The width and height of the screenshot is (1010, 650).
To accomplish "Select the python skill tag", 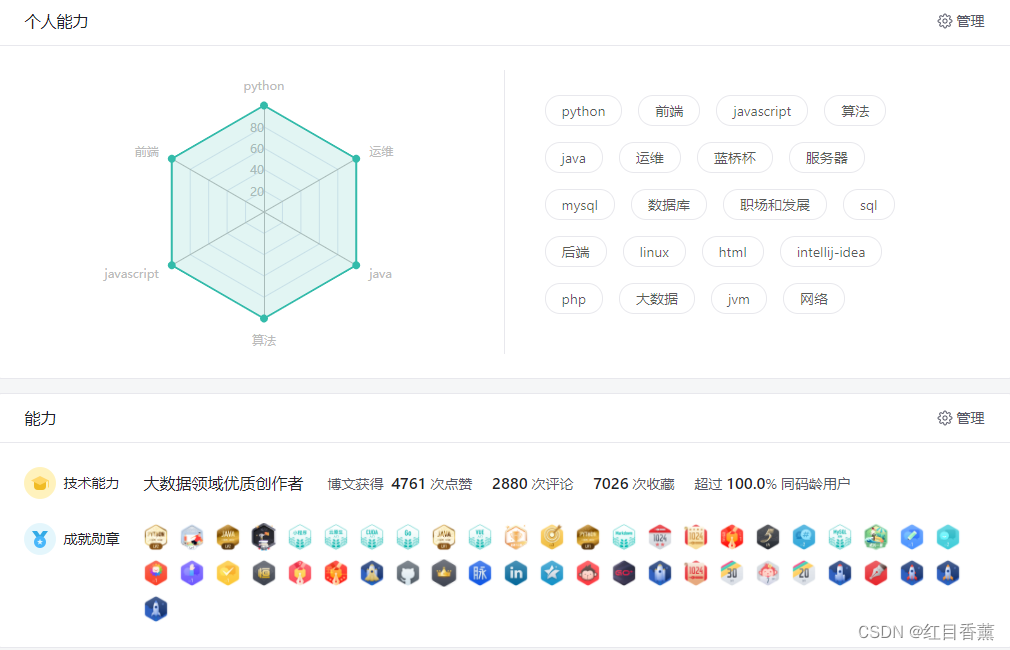I will pyautogui.click(x=583, y=111).
